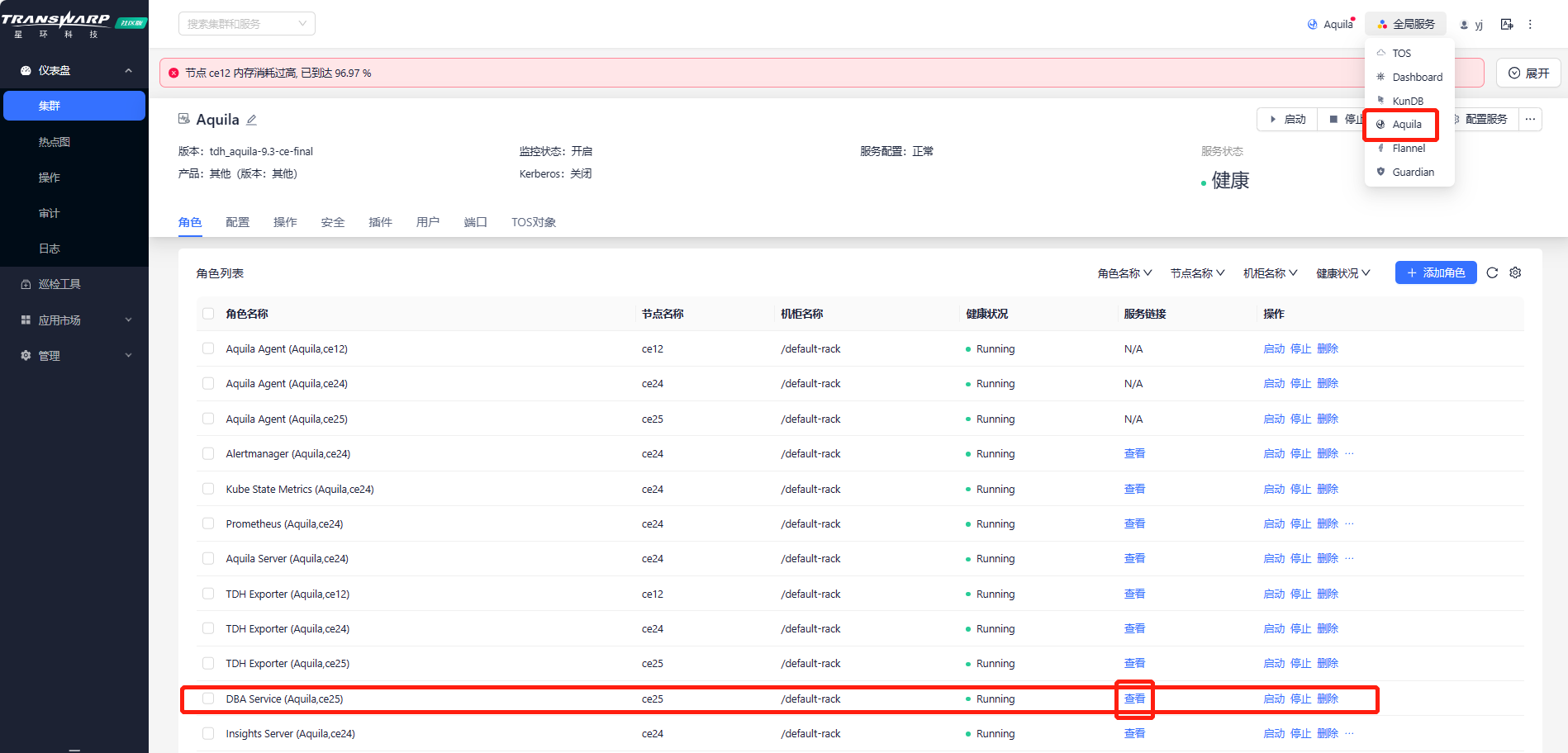Screen dimensions: 1568x753
Task: Select KunDB from global services menu
Action: click(x=1409, y=101)
